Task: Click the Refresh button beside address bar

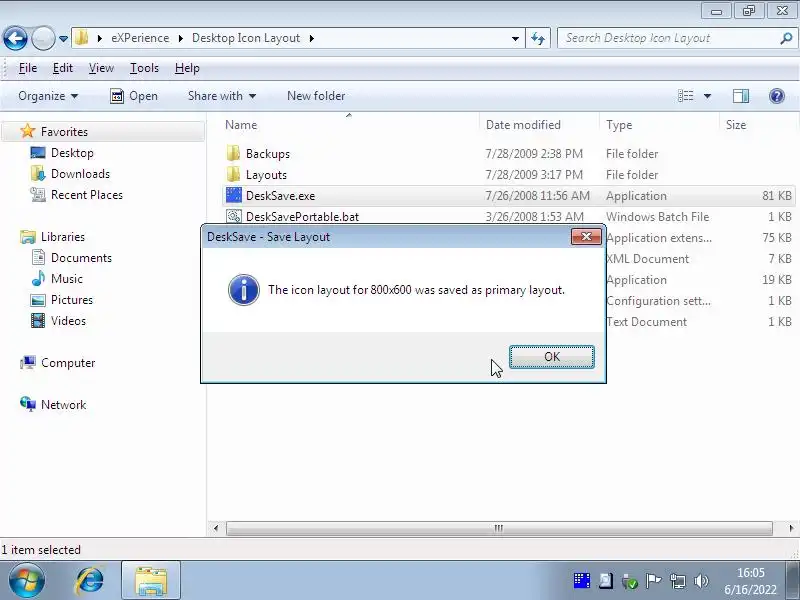Action: (538, 38)
